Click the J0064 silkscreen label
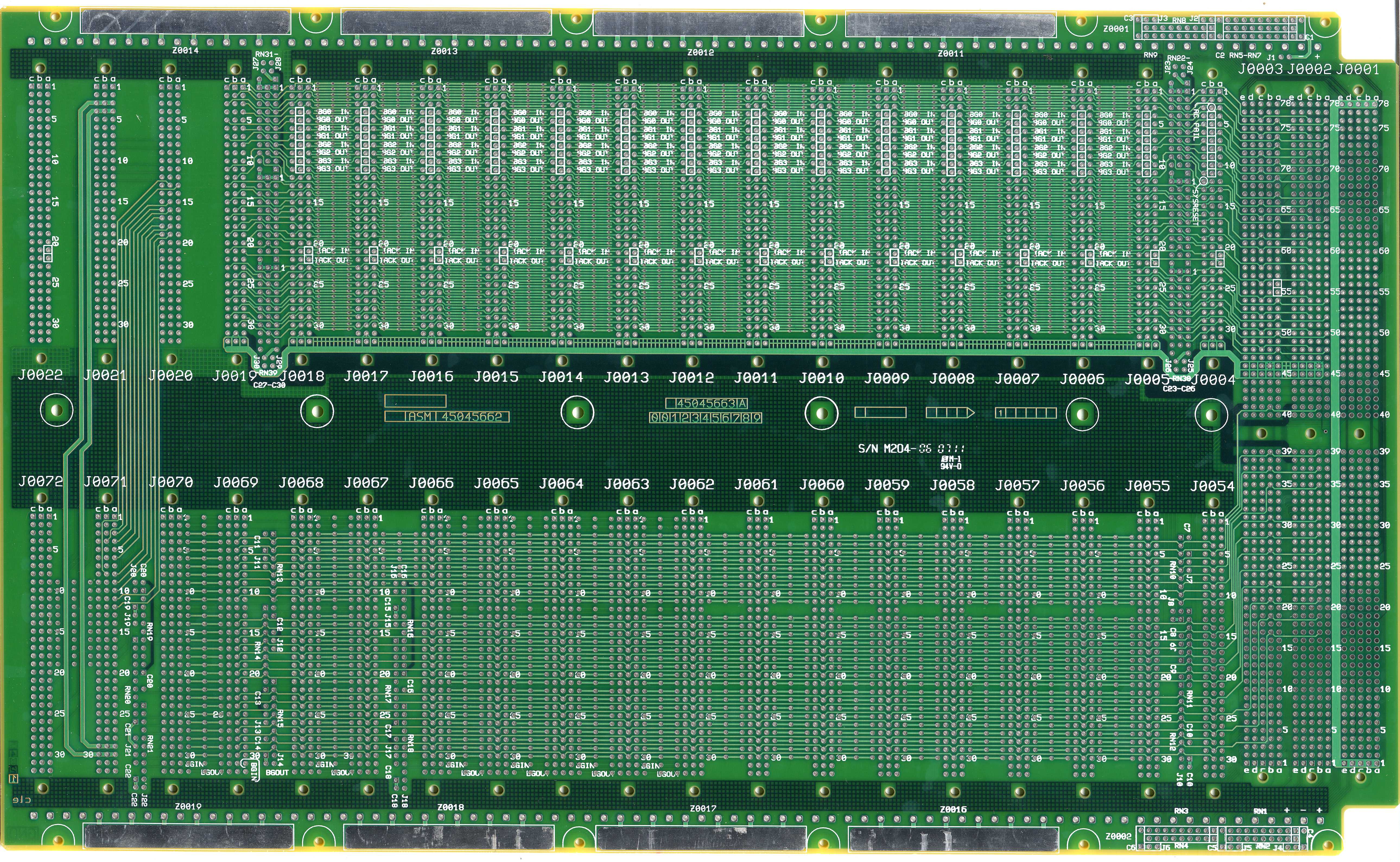This screenshot has width=1400, height=862. pos(561,484)
